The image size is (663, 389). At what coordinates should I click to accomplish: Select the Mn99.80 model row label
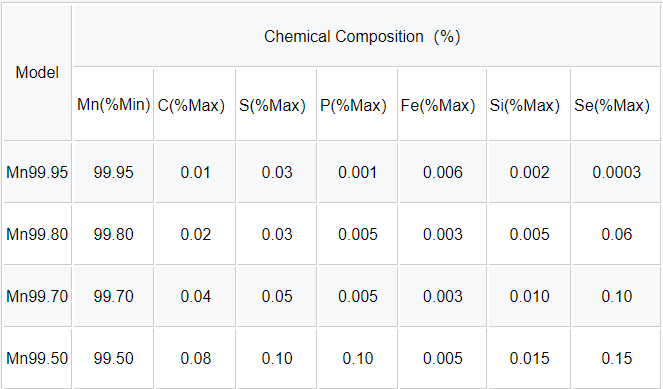(37, 235)
